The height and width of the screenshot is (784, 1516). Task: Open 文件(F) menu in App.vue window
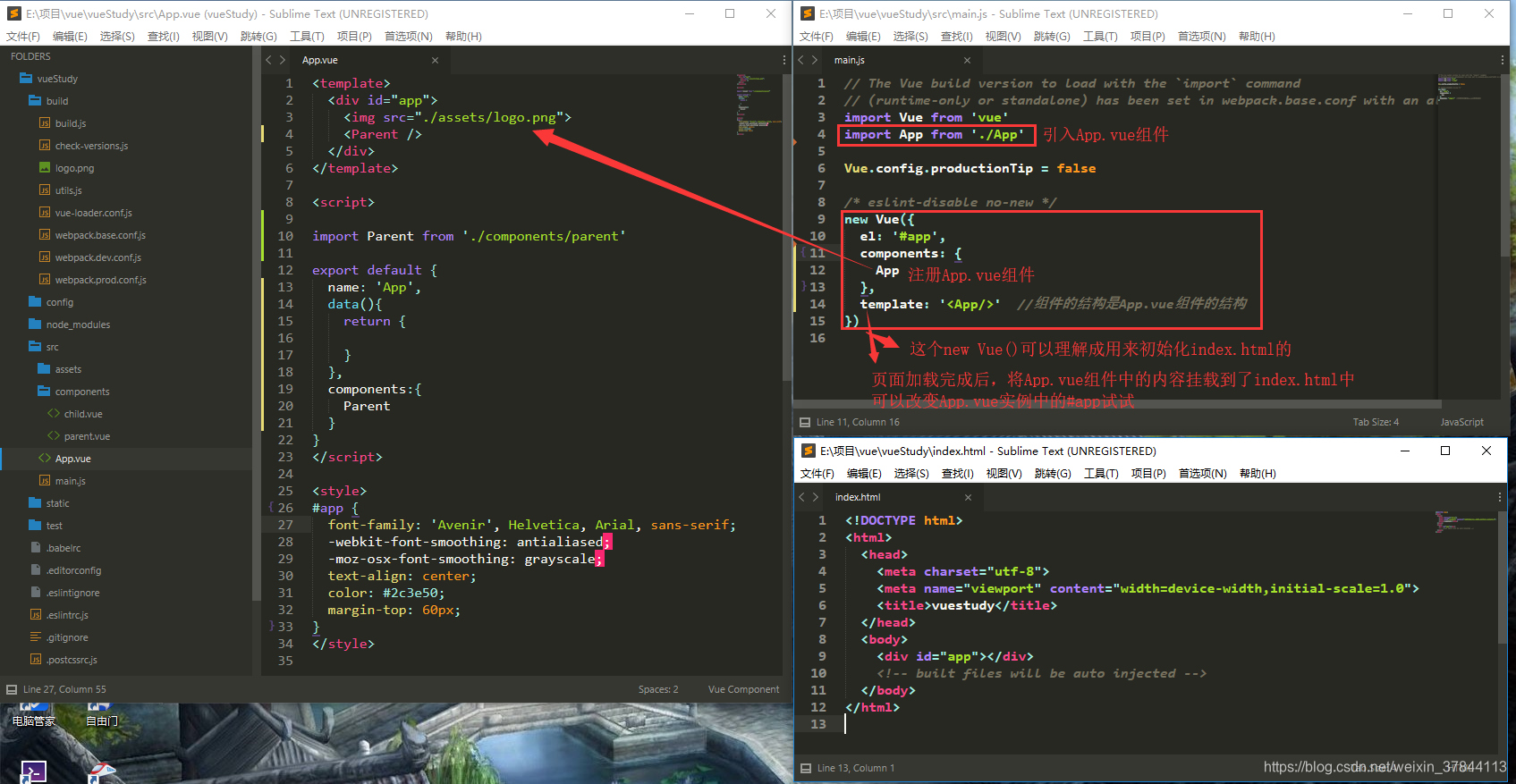click(x=23, y=37)
